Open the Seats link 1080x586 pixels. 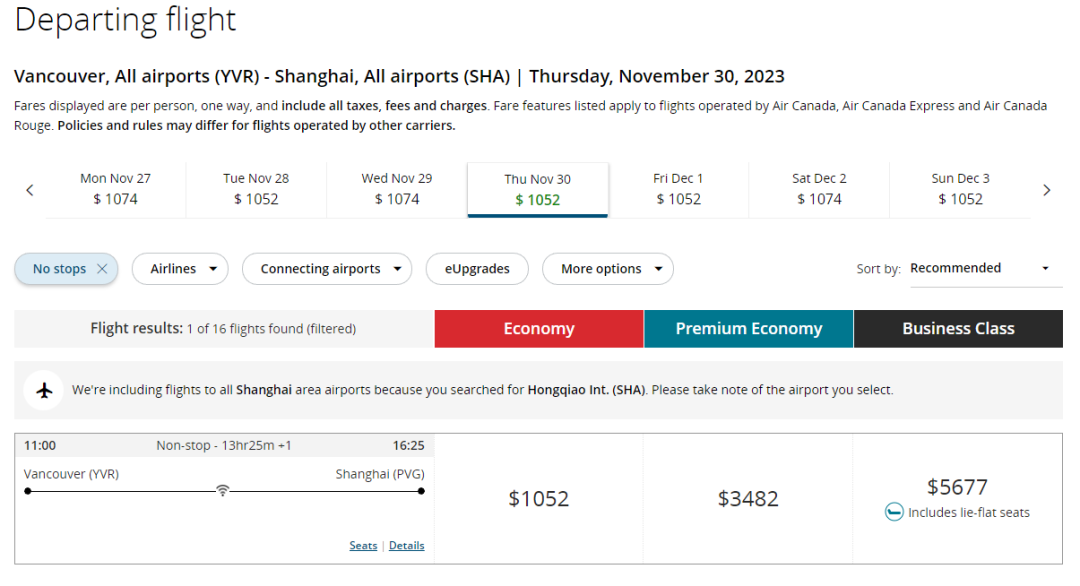pyautogui.click(x=363, y=546)
